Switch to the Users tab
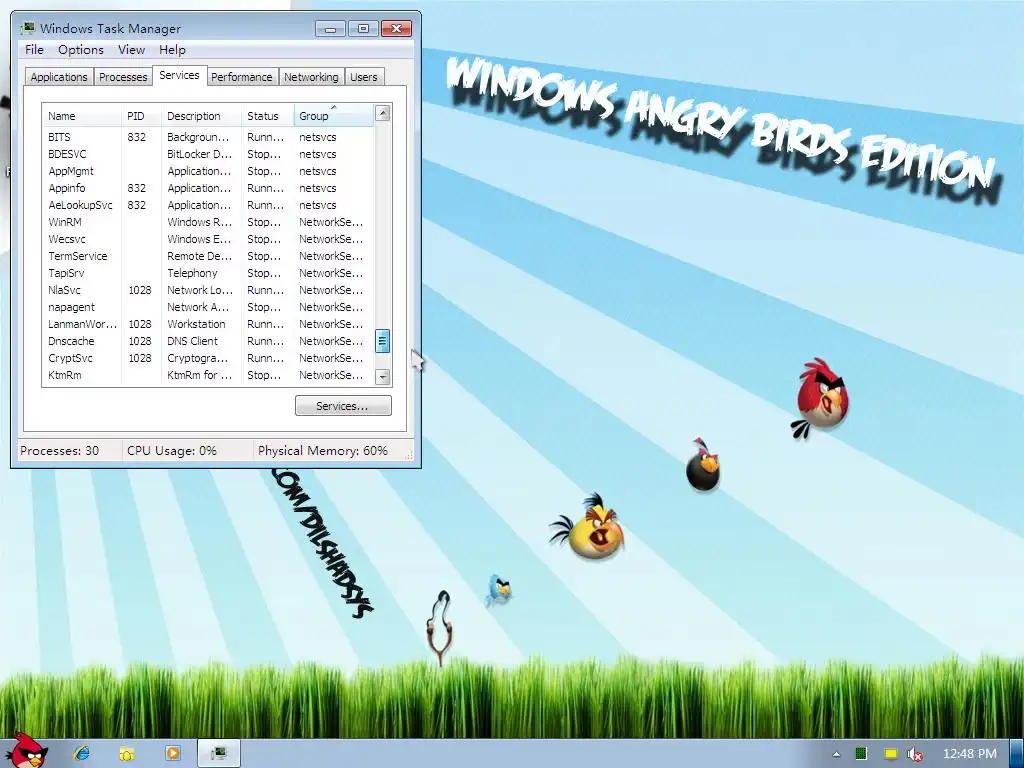The image size is (1024, 768). click(364, 76)
